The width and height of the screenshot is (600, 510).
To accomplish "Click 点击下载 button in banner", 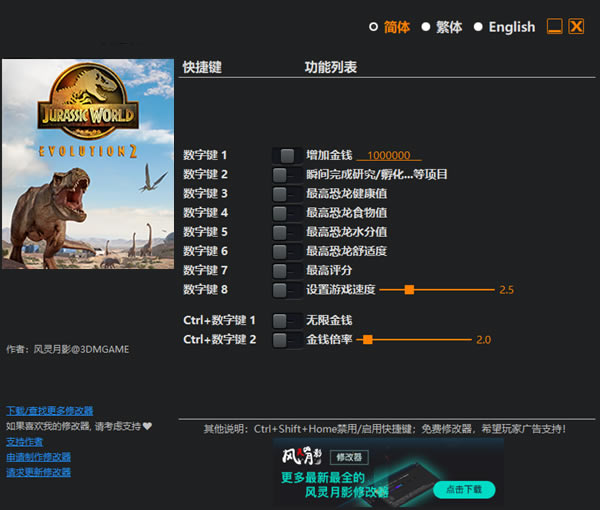I will [x=463, y=489].
